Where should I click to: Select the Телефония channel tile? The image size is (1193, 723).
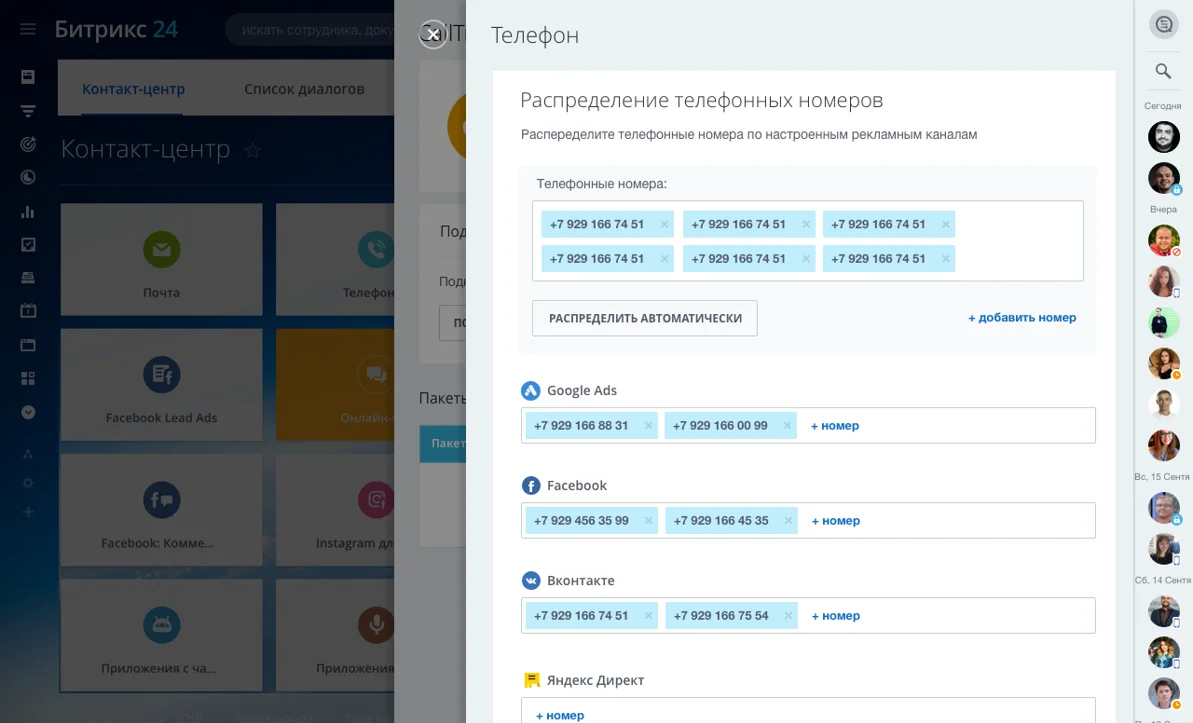click(x=375, y=258)
